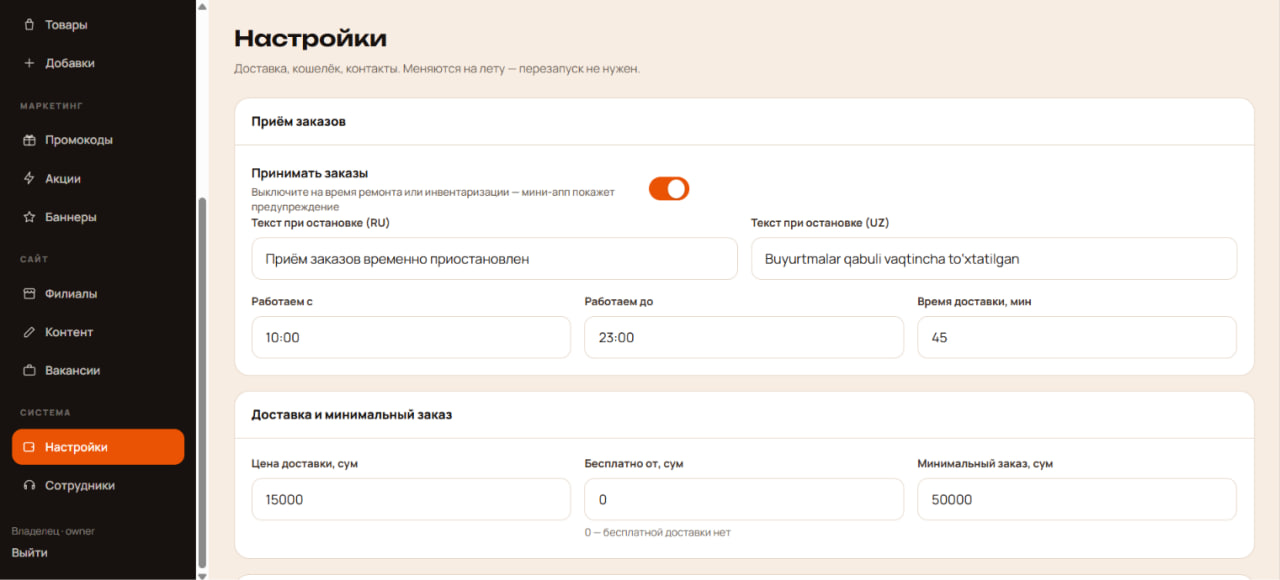Go to the Промокоды section
Image resolution: width=1280 pixels, height=580 pixels.
98,140
